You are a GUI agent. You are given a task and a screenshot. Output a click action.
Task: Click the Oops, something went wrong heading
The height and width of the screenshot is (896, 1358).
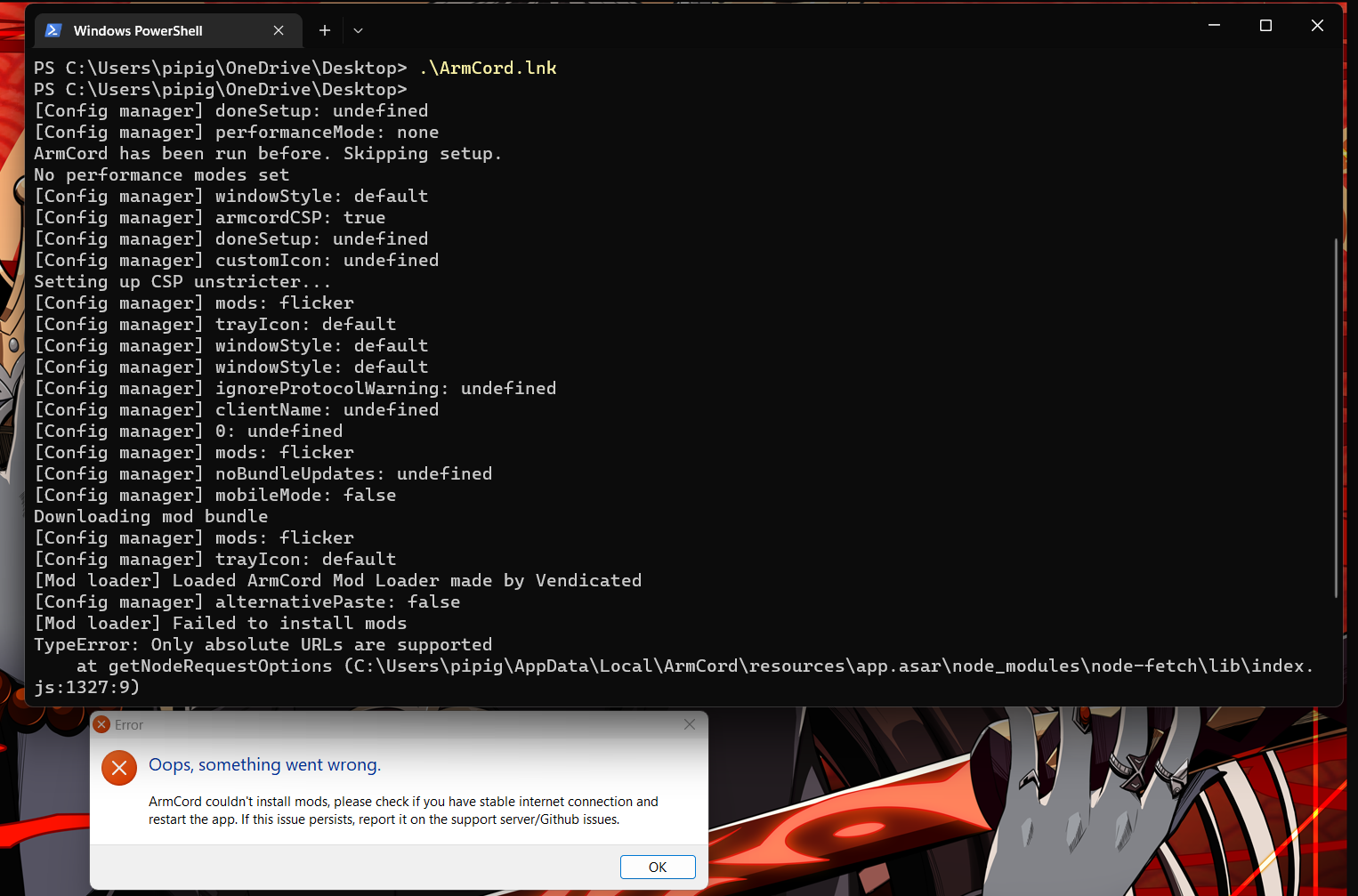(264, 764)
